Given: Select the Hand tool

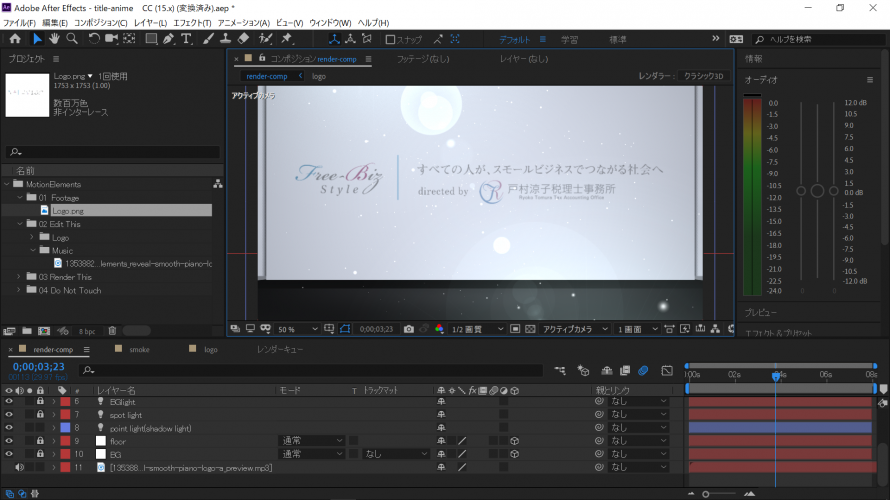Looking at the screenshot, I should (x=54, y=39).
